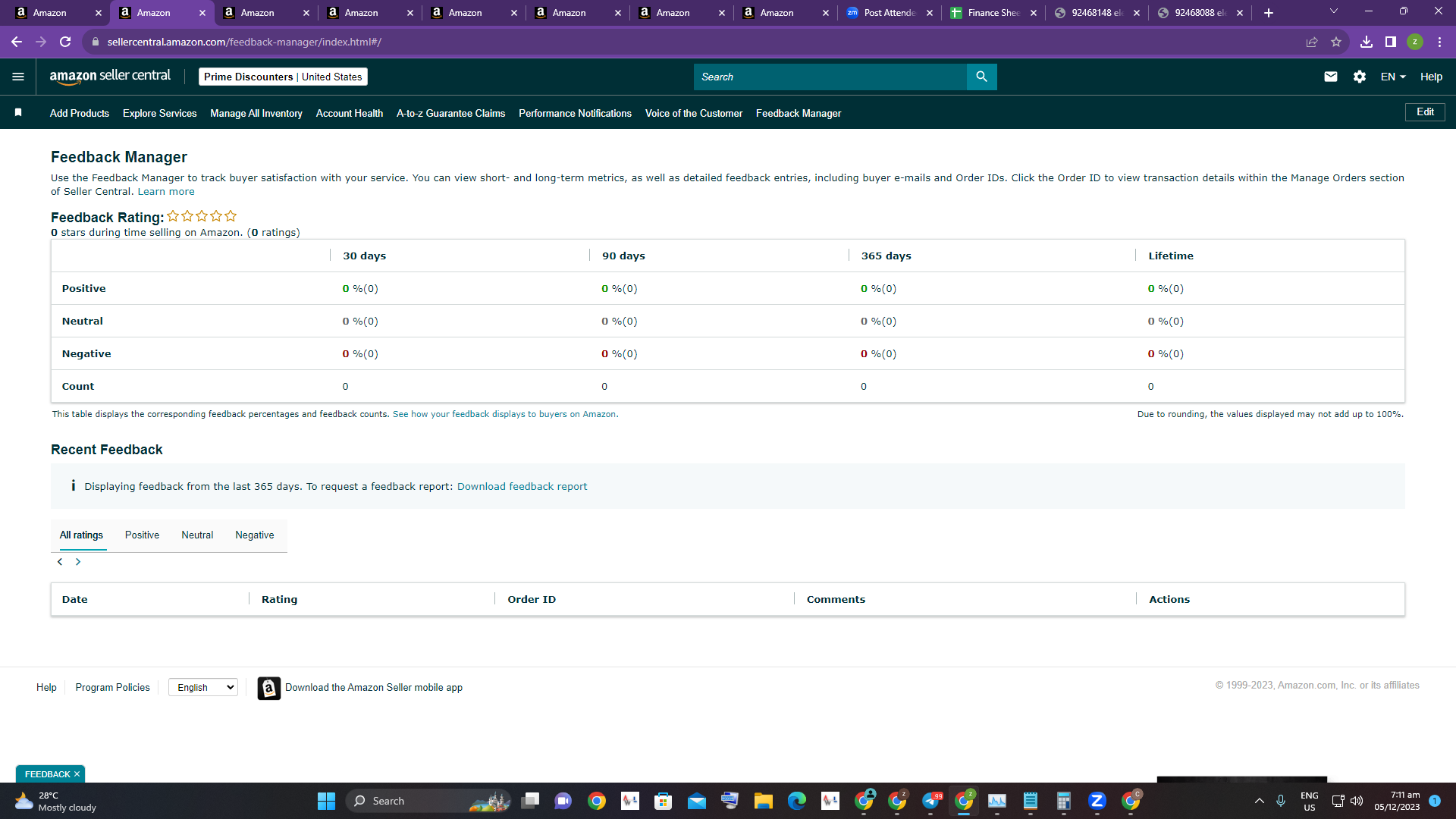This screenshot has height=819, width=1456.
Task: Click Download the Amazon Seller mobile app link
Action: (374, 688)
